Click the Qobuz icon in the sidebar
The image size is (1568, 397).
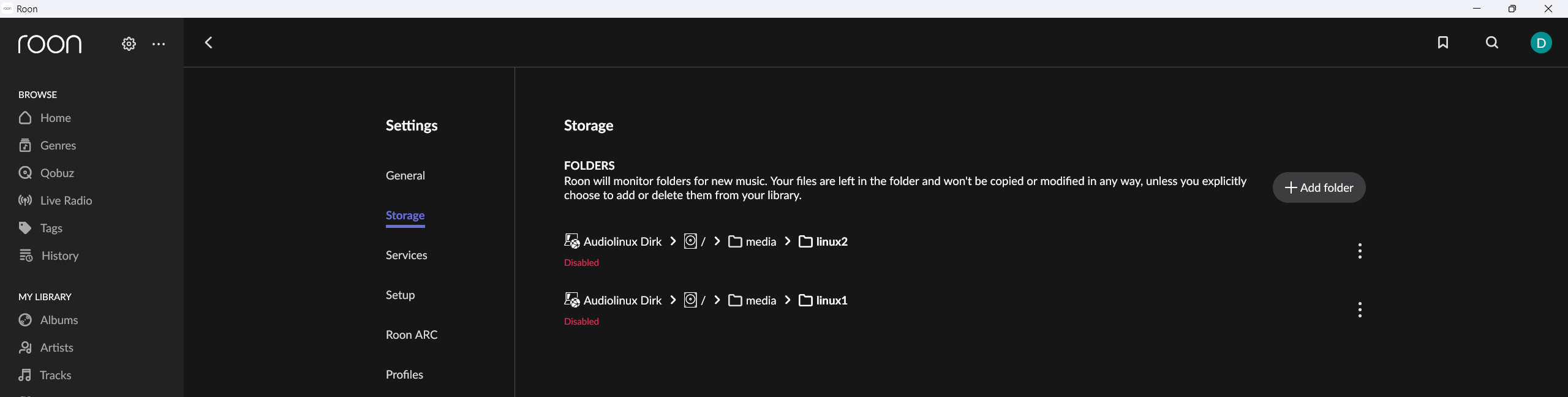(25, 173)
